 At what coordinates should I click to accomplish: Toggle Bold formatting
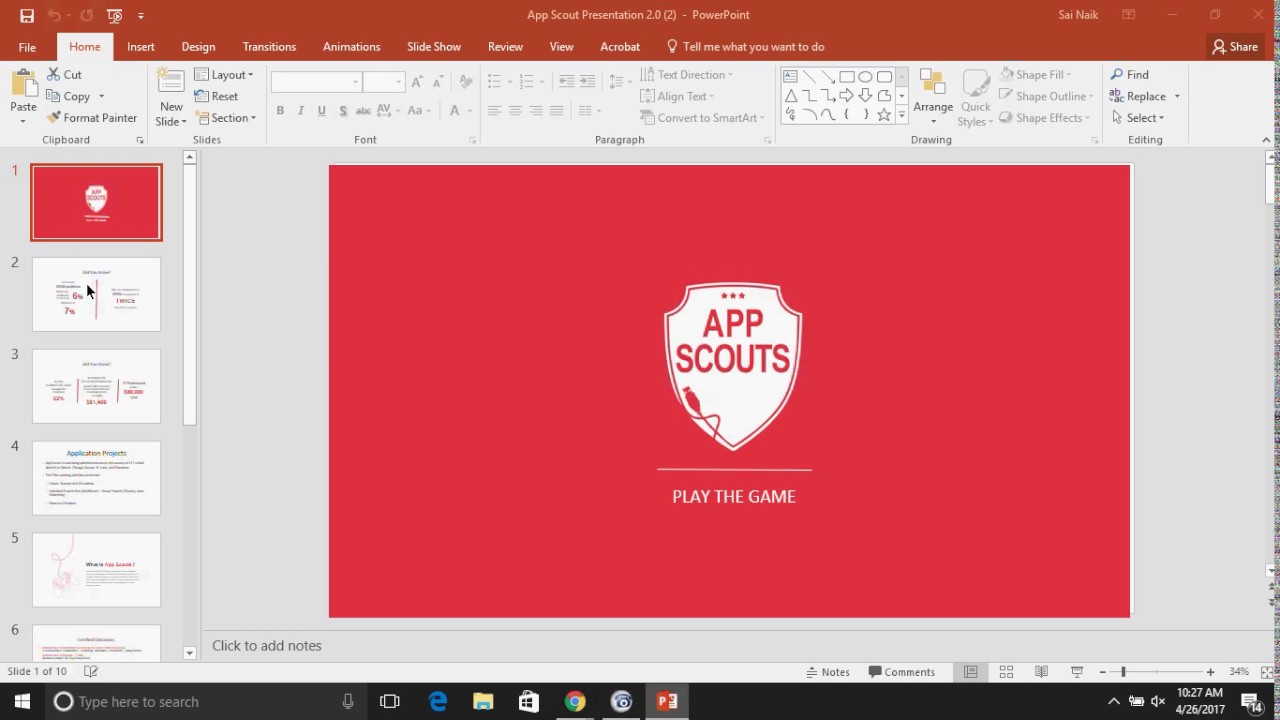[x=280, y=110]
